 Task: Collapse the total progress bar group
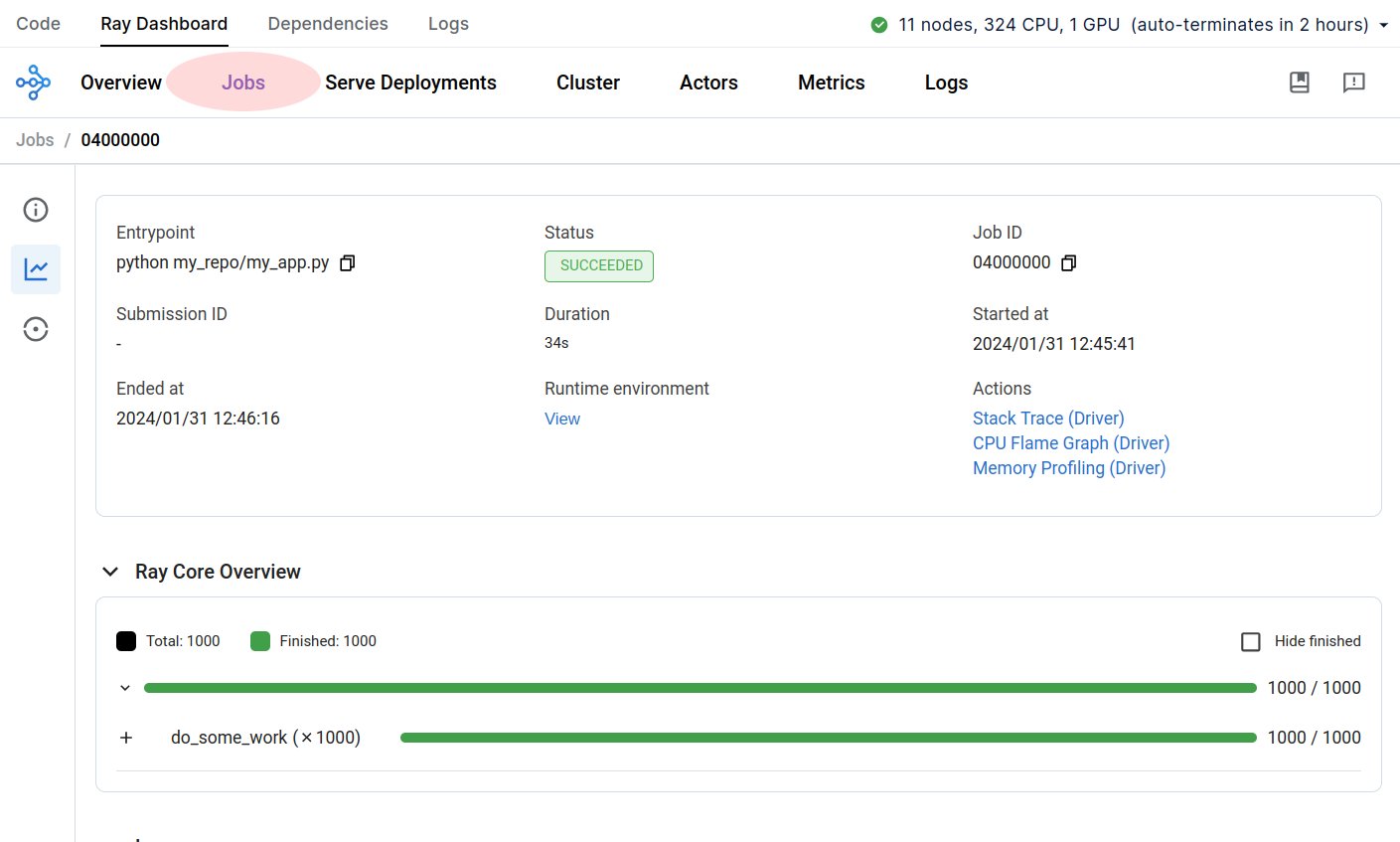coord(125,688)
